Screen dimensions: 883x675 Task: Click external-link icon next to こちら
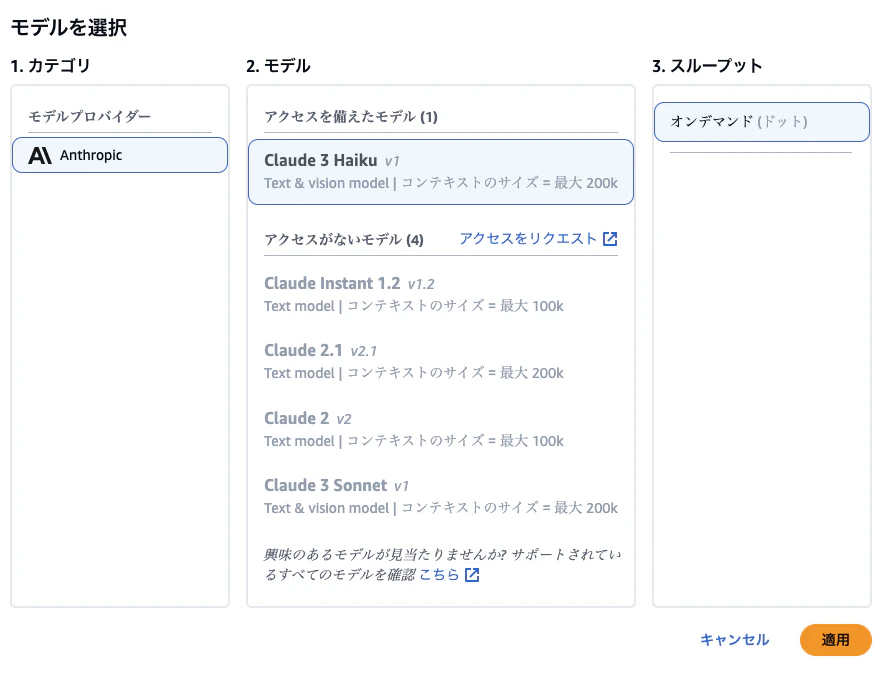[472, 575]
